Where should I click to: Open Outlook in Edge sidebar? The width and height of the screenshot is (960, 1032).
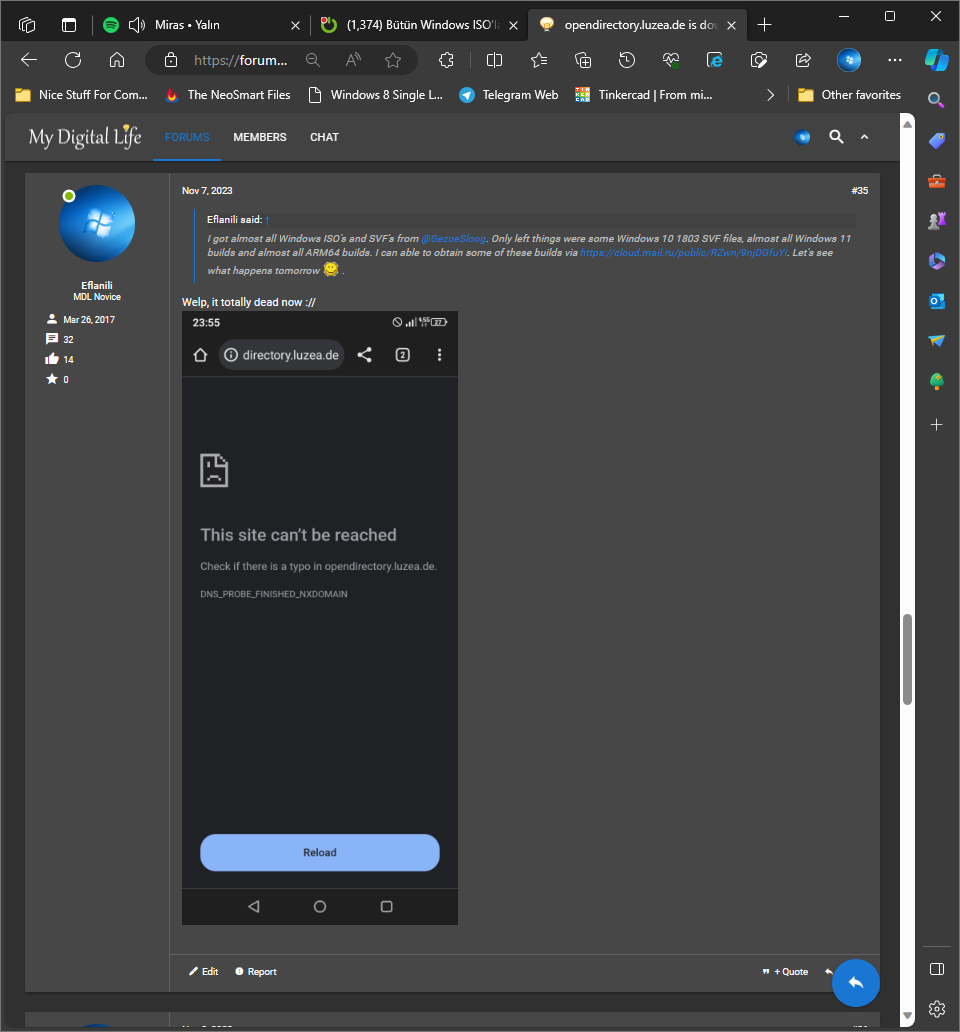point(936,301)
